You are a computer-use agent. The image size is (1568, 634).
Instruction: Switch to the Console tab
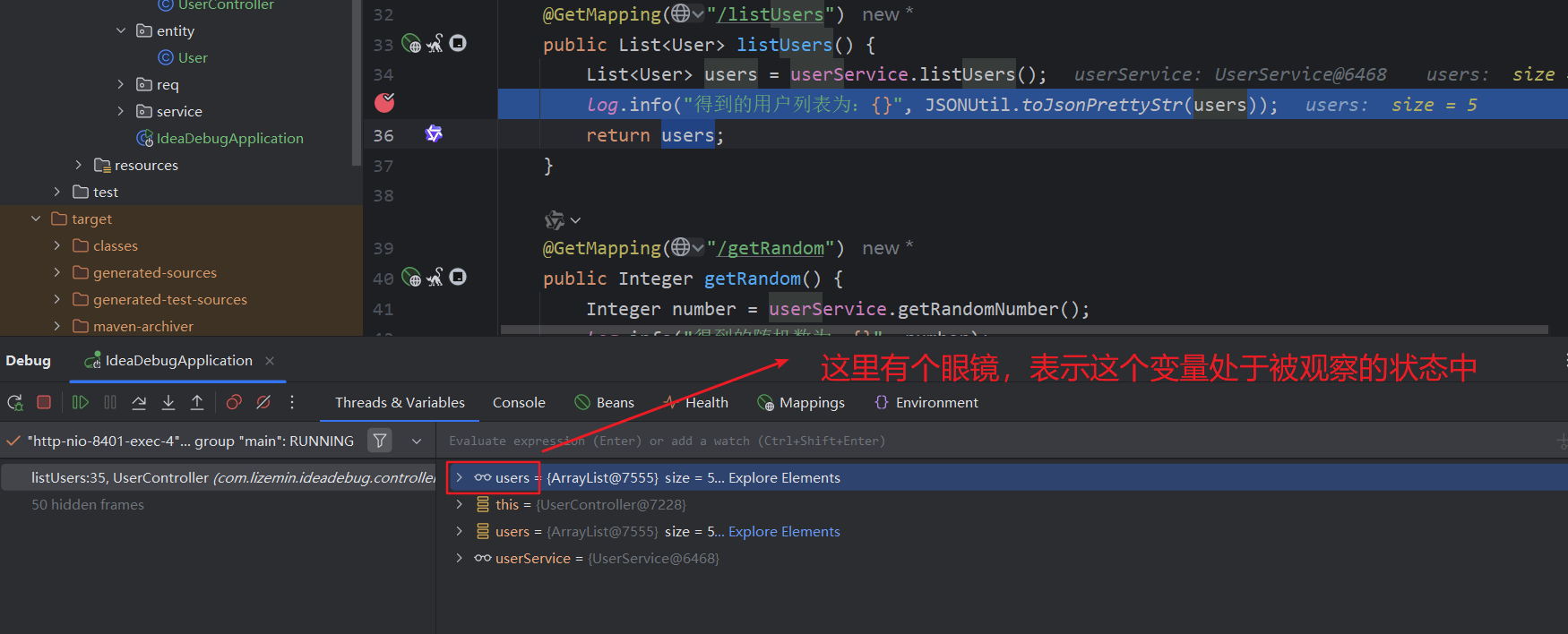[x=519, y=403]
